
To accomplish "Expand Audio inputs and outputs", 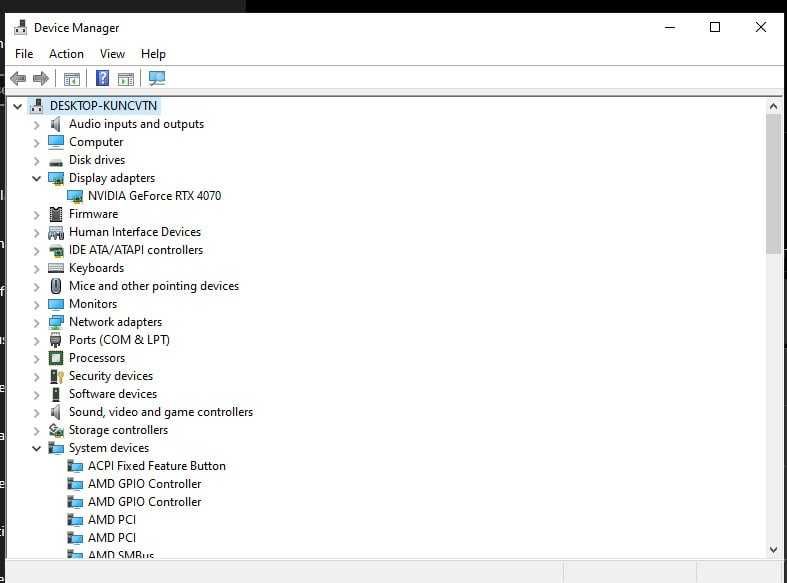I will click(x=37, y=124).
